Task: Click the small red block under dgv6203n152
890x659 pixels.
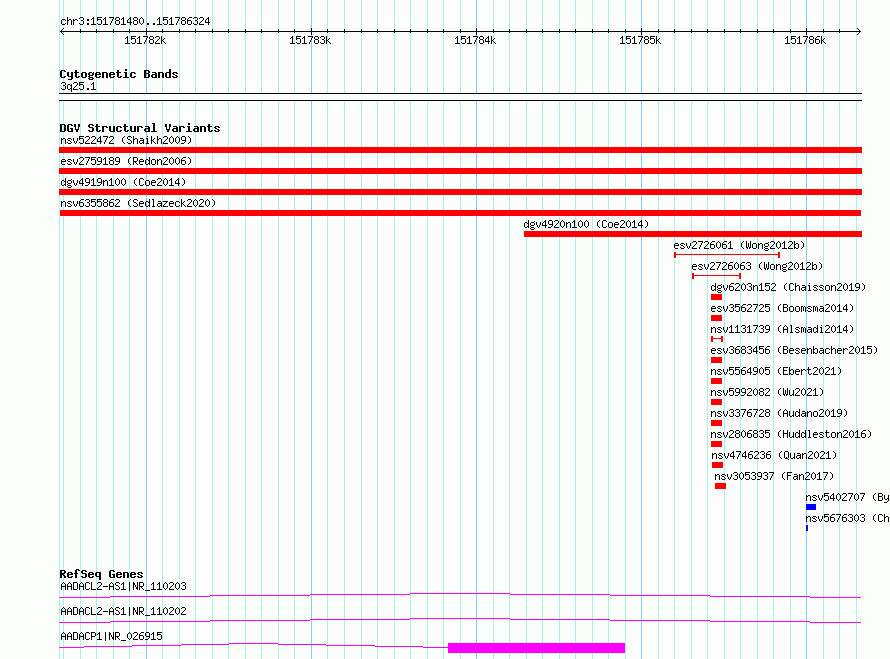Action: 716,297
